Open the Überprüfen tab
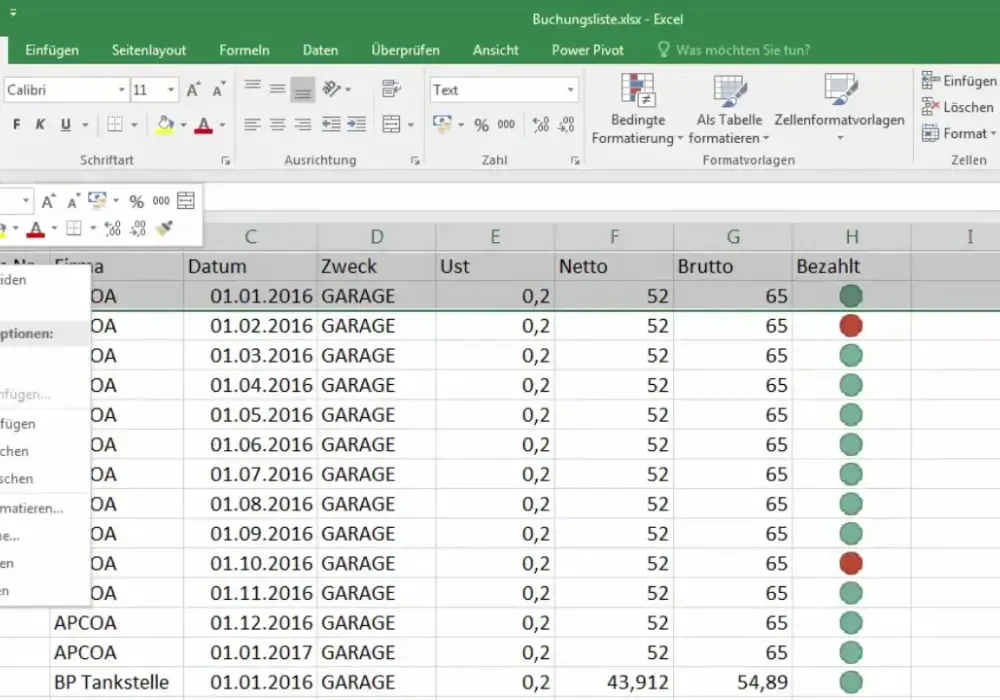The height and width of the screenshot is (700, 1000). tap(406, 50)
